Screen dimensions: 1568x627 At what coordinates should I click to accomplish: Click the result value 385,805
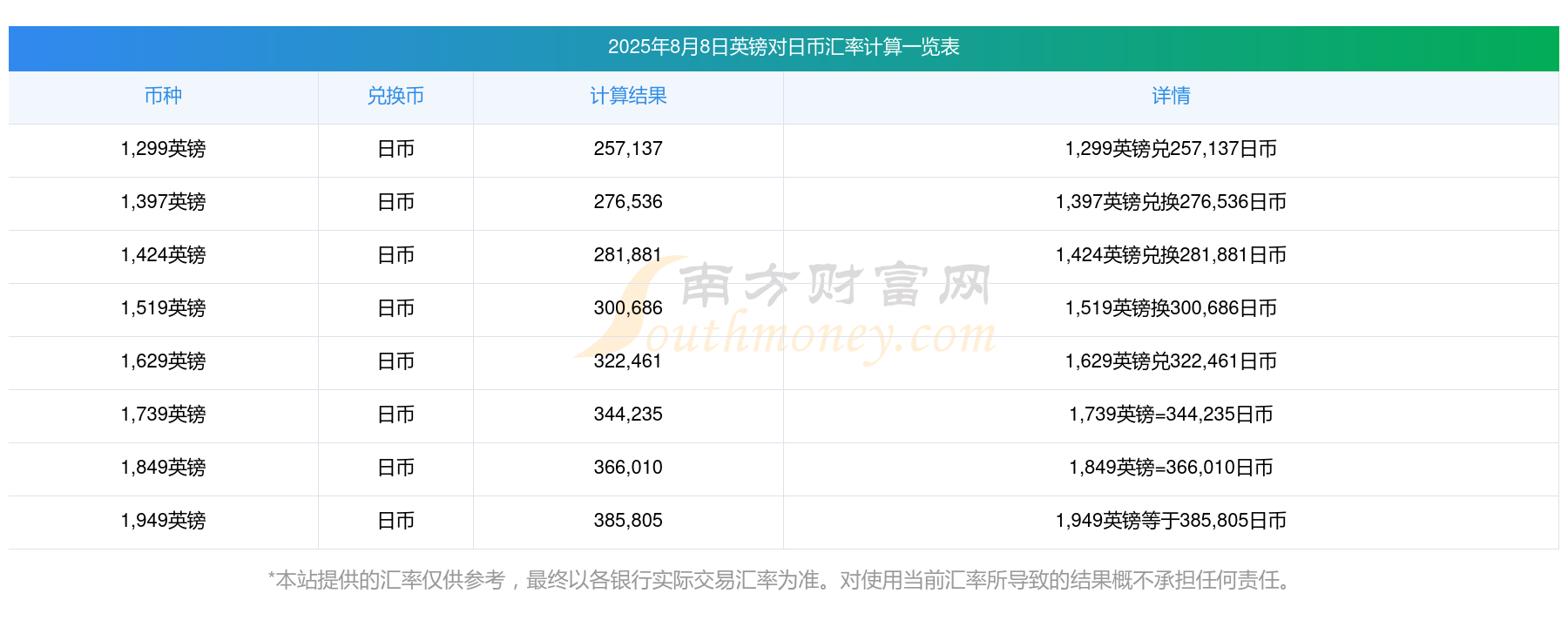pos(628,521)
